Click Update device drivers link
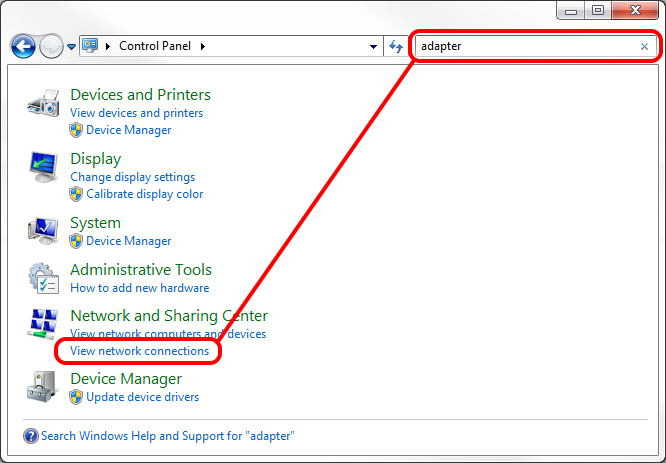The image size is (666, 463). click(x=142, y=397)
